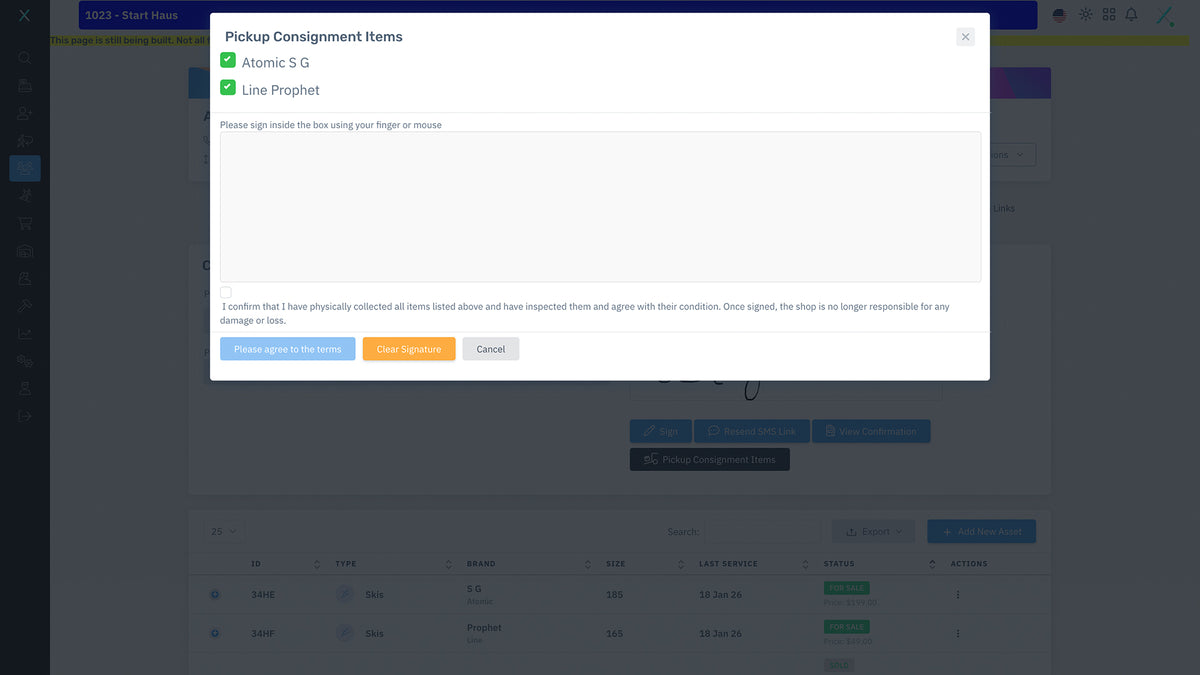Toggle the sun light-mode theme icon
This screenshot has width=1200, height=675.
click(x=1086, y=15)
